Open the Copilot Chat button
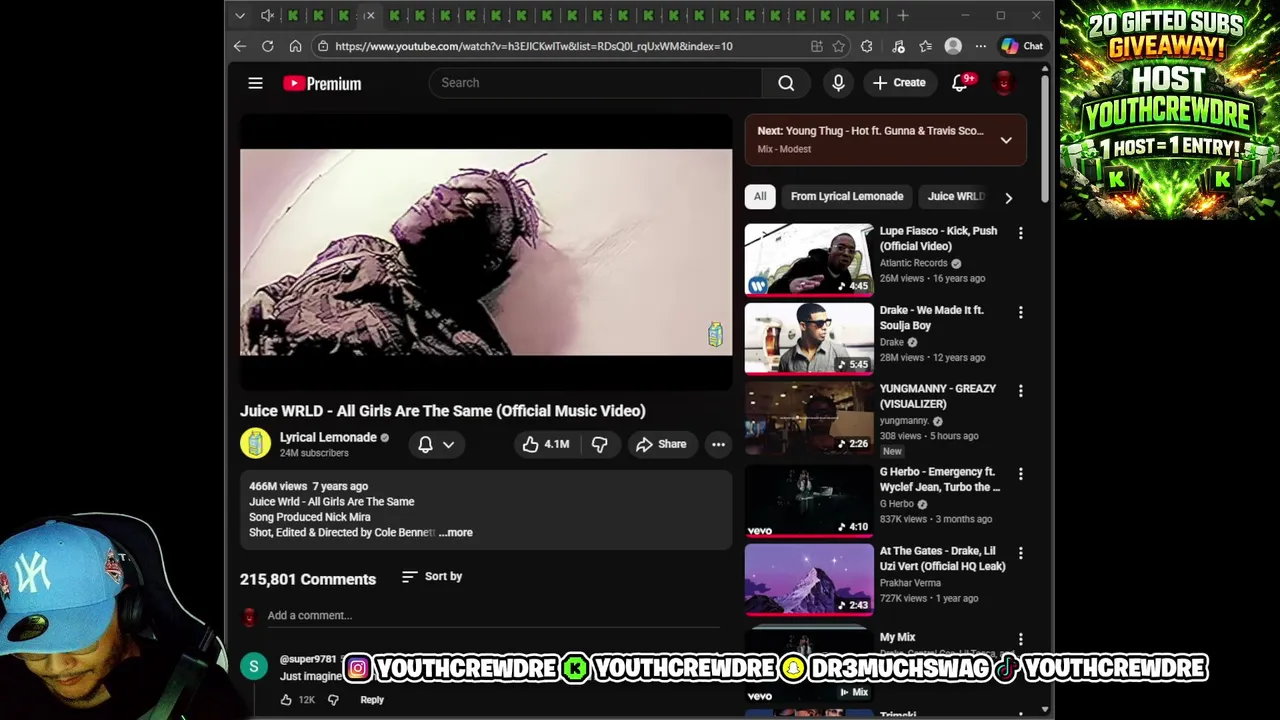1280x720 pixels. pos(1023,46)
